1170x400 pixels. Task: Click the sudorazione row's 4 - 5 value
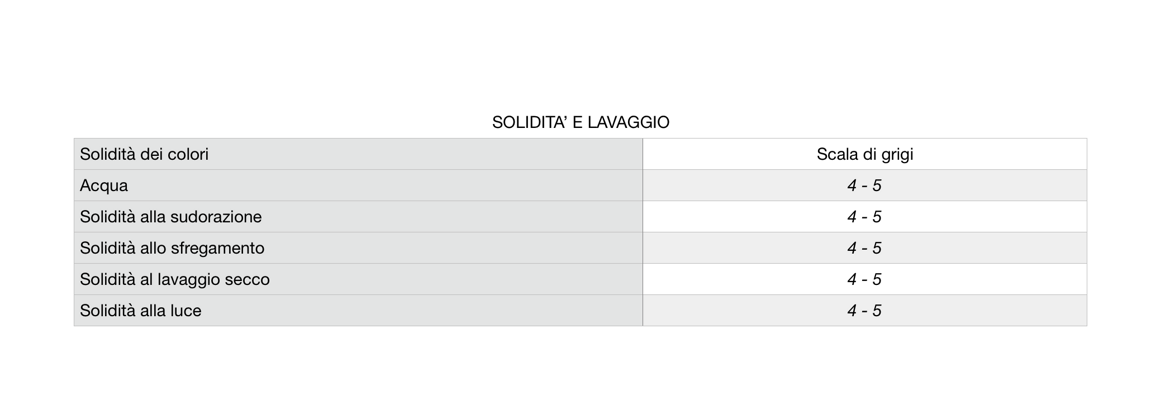864,217
